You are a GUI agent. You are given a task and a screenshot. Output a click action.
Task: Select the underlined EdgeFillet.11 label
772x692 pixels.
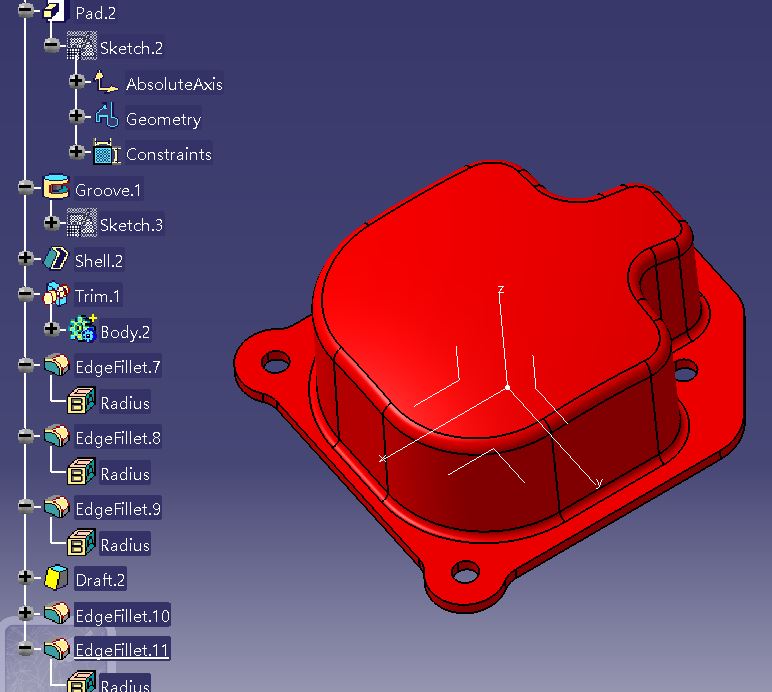pos(122,651)
